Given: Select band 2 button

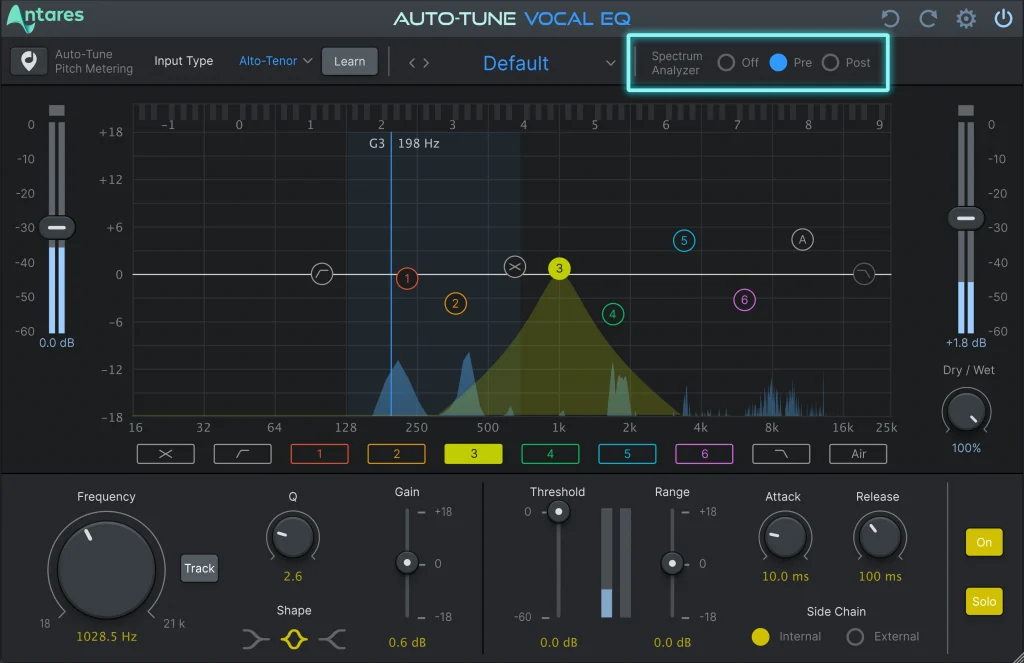Looking at the screenshot, I should (x=396, y=454).
